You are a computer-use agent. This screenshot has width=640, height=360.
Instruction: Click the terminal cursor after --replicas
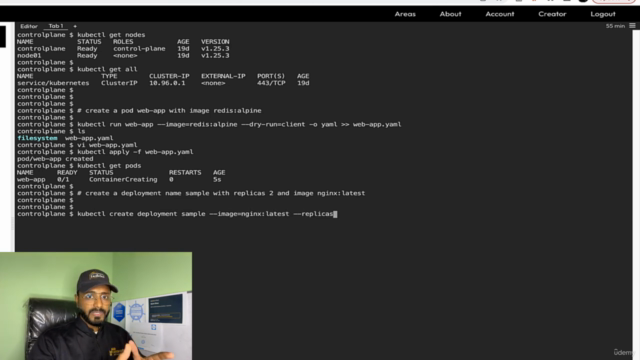click(x=335, y=214)
